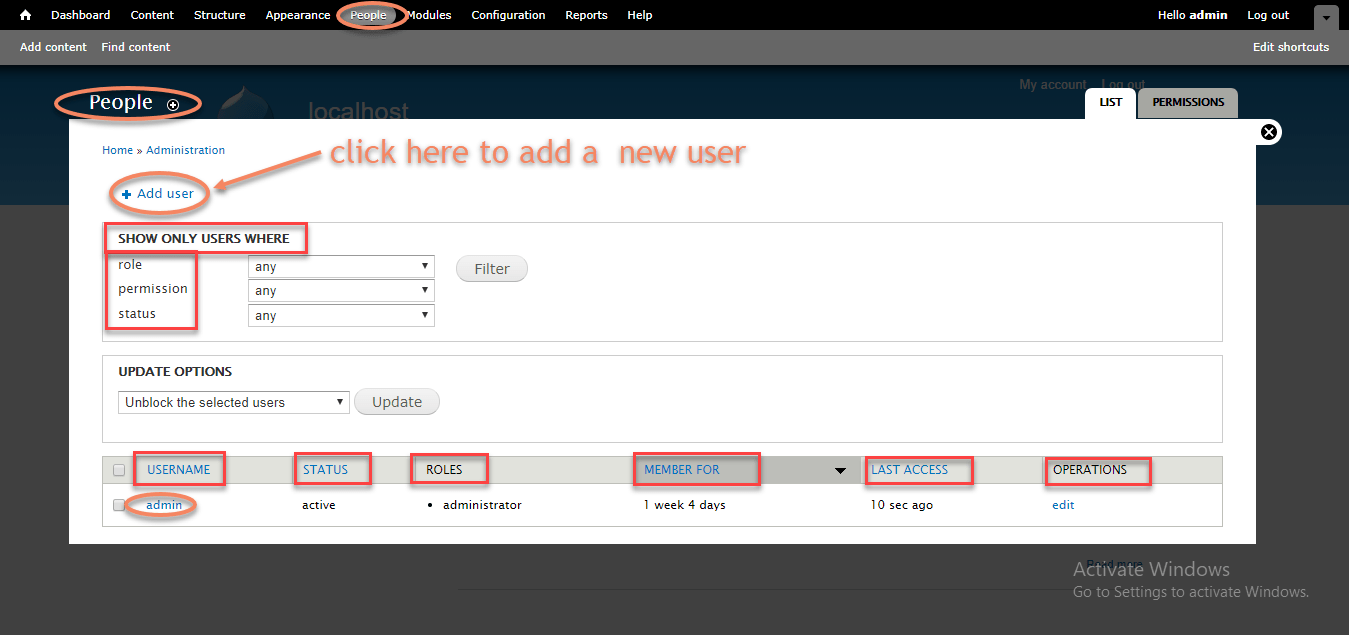Switch to the Permissions tab
This screenshot has width=1349, height=635.
coord(1188,102)
